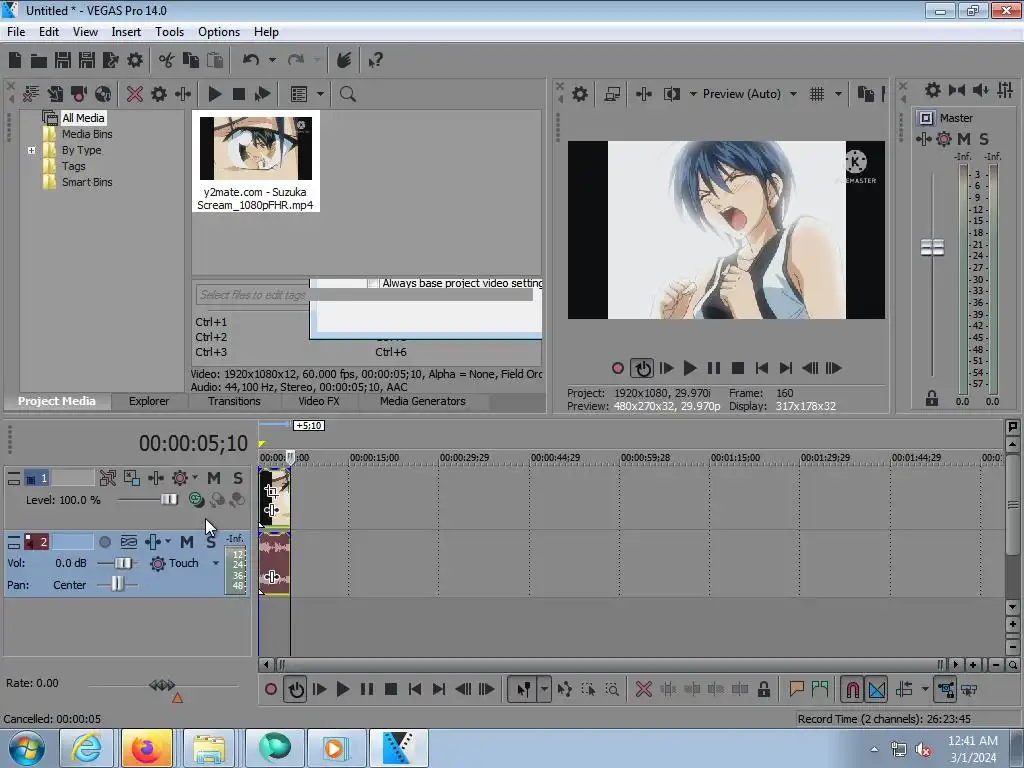Toggle automatic crossfades button
The image size is (1024, 768).
coord(876,689)
